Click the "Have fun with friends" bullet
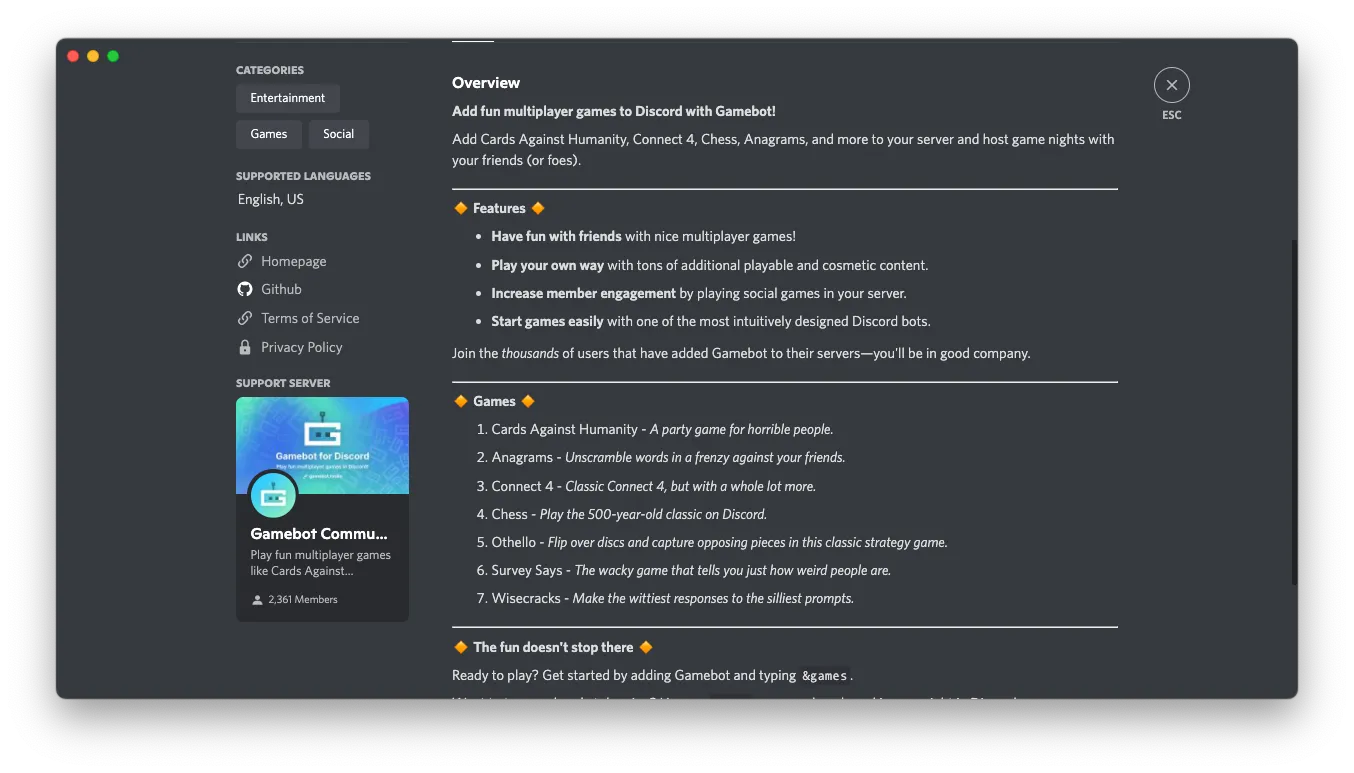 644,237
